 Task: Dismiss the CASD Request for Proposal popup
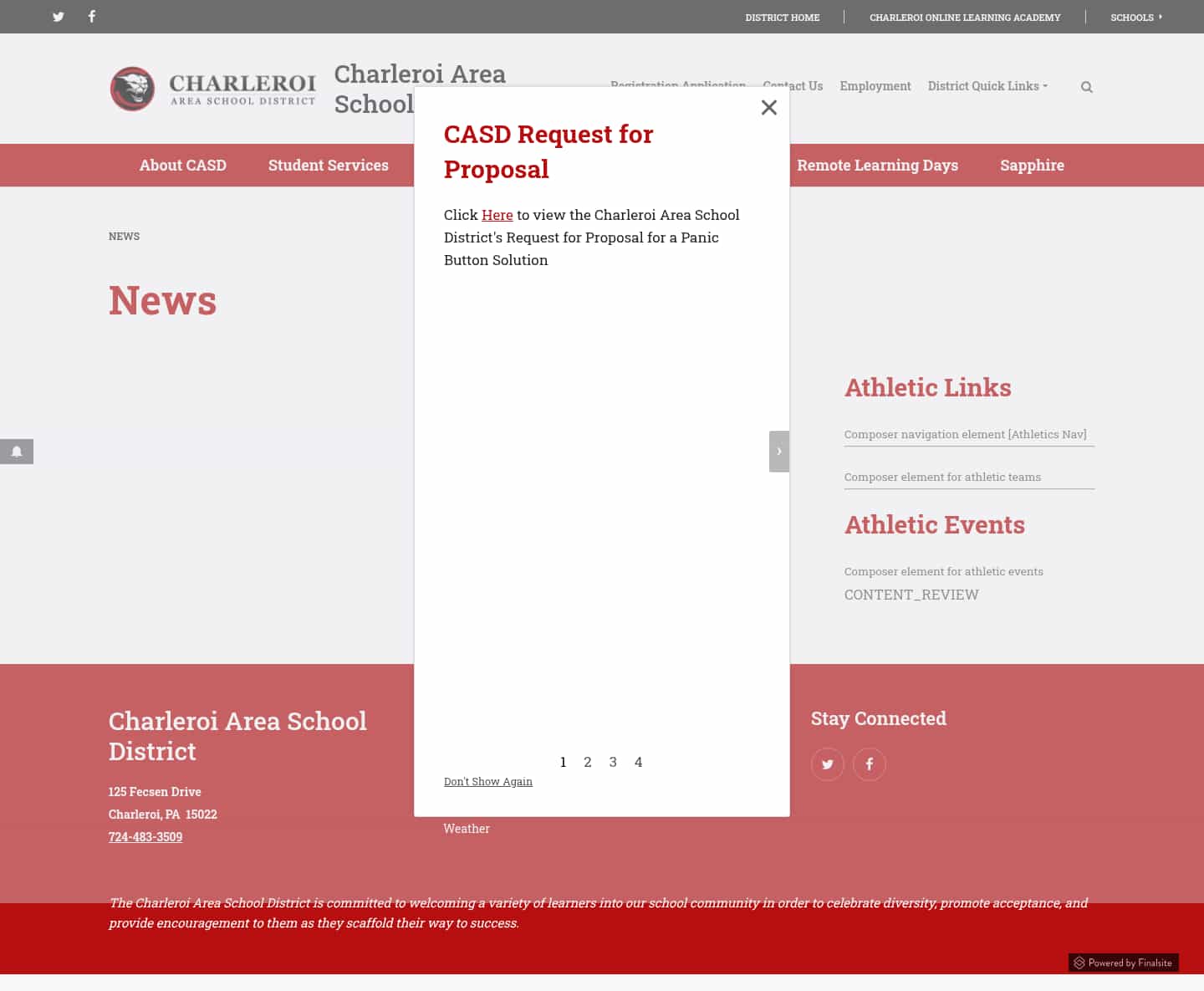[x=768, y=107]
